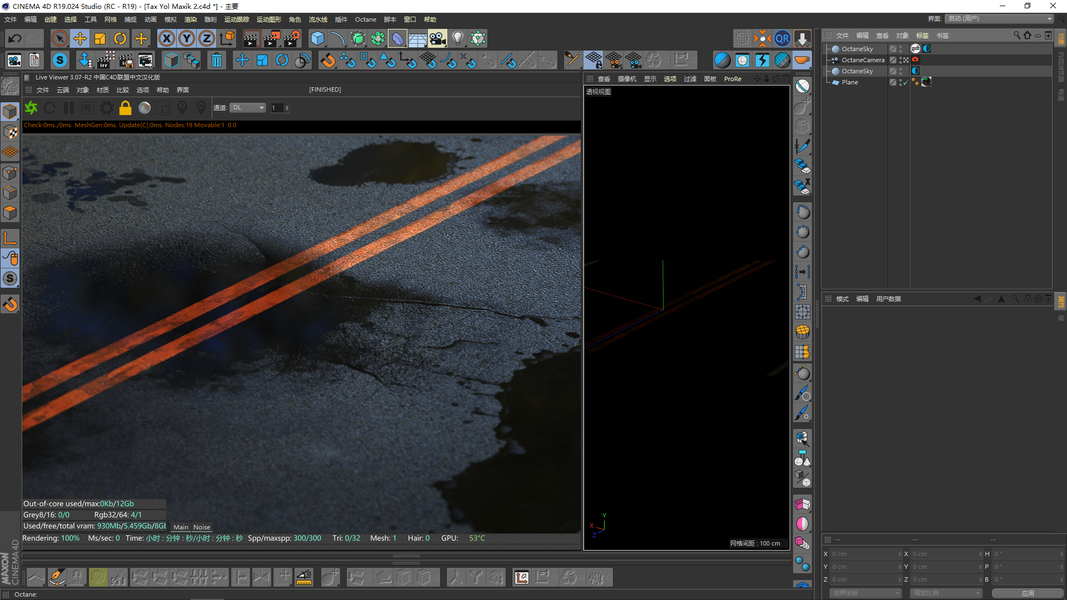The height and width of the screenshot is (600, 1067).
Task: Add a Camera object from toolbar
Action: 438,39
